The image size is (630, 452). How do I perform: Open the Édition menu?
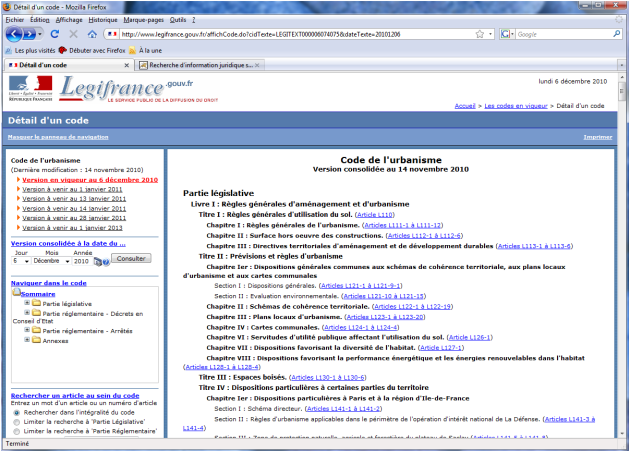tap(40, 20)
